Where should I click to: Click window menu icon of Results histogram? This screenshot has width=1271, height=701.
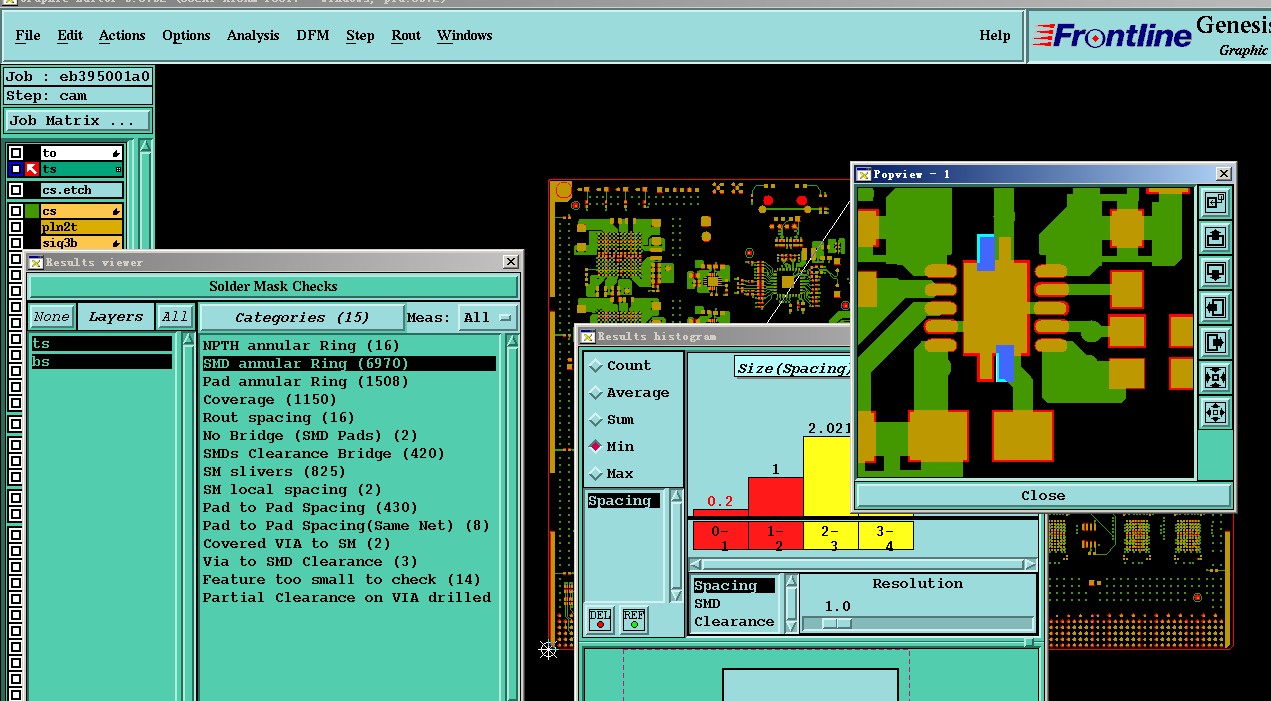click(588, 336)
